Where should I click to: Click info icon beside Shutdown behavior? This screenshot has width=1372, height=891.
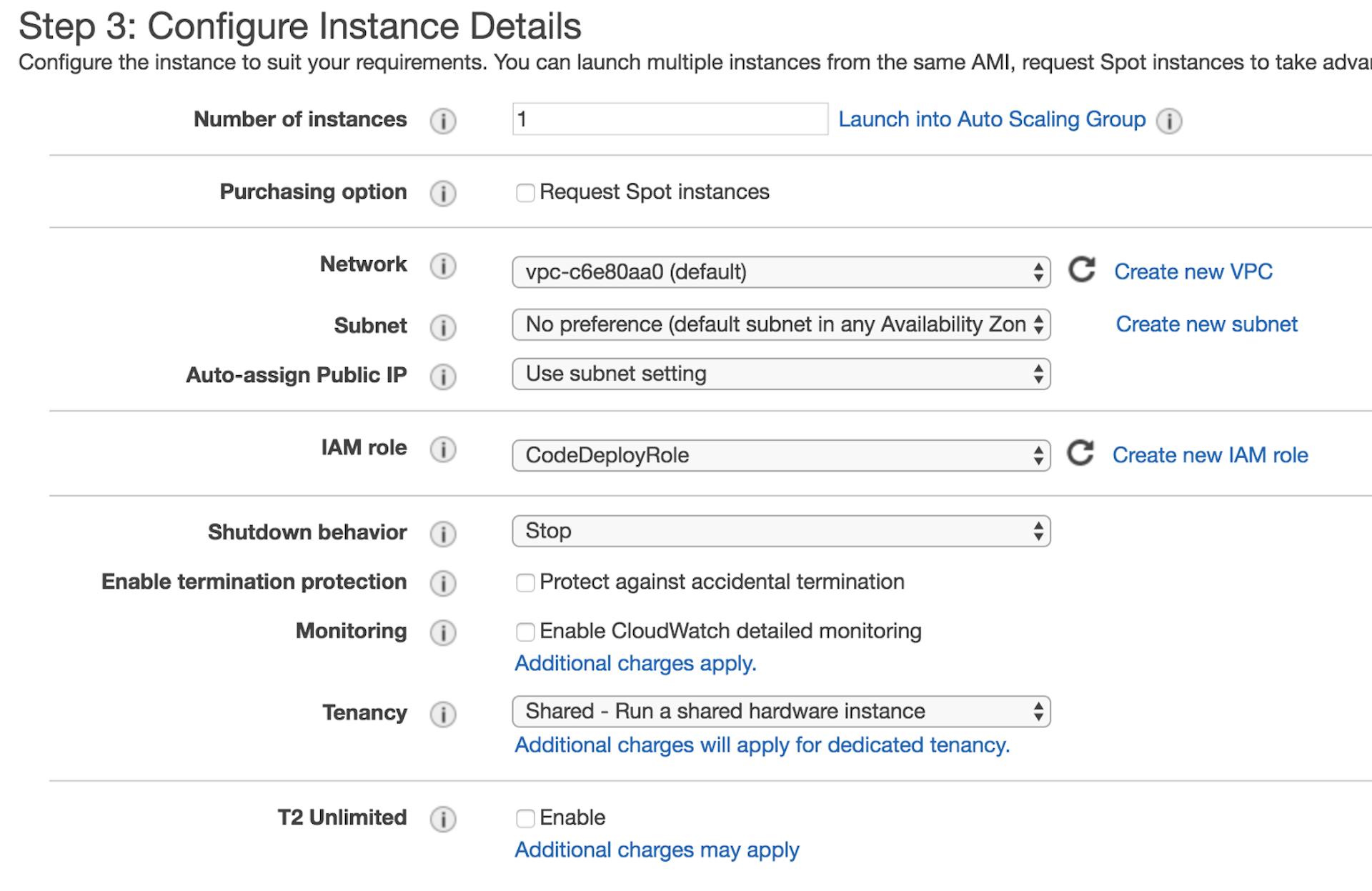[442, 534]
